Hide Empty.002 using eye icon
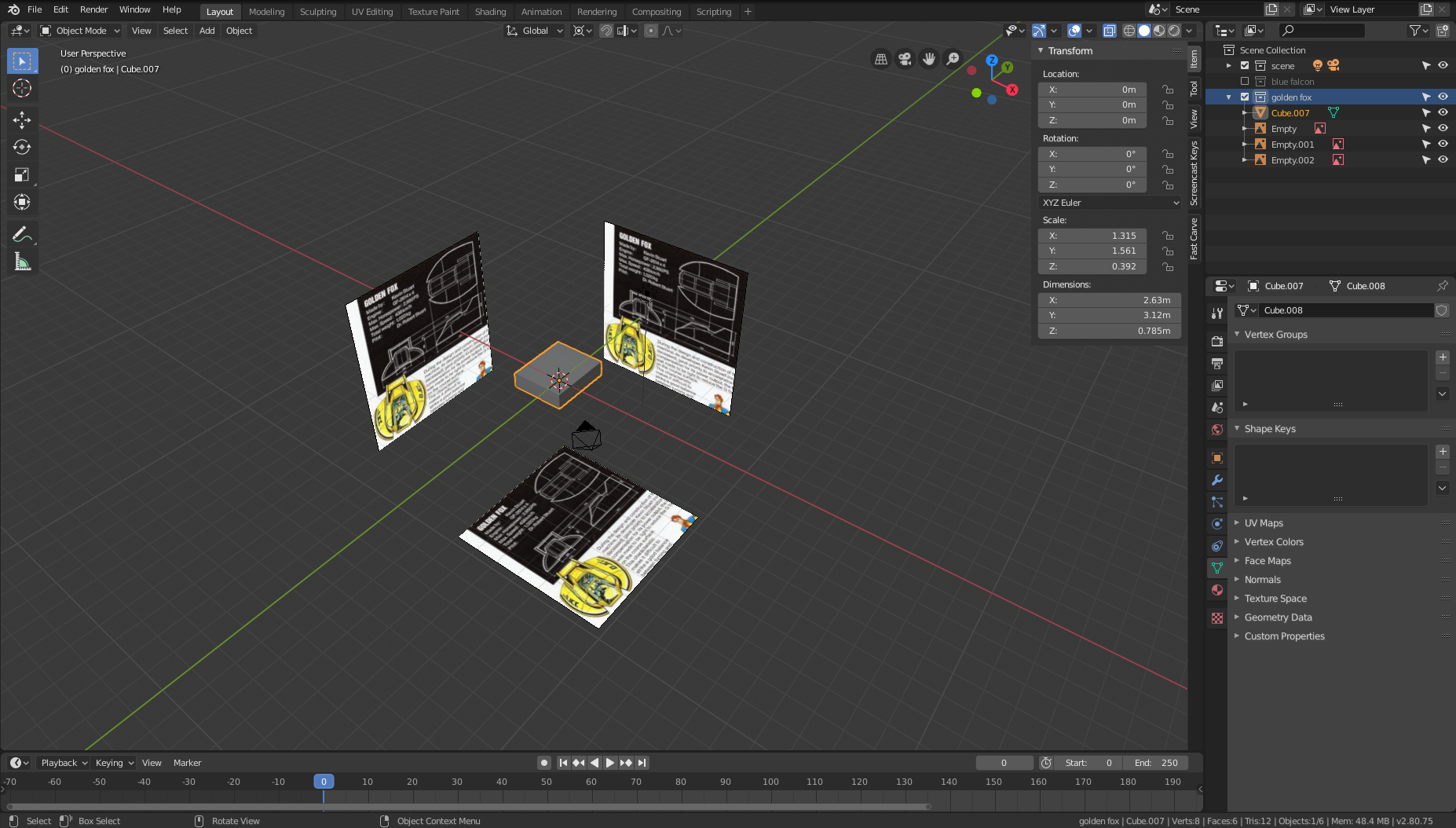This screenshot has width=1456, height=828. coord(1443,160)
